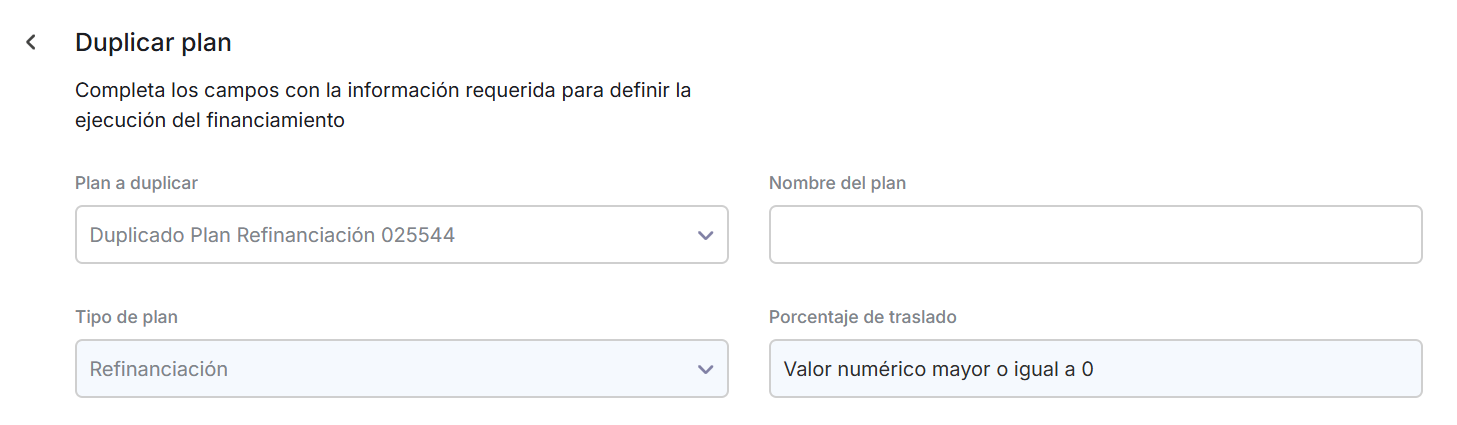The image size is (1457, 425).
Task: Open the Plan a duplicar dropdown
Action: coord(401,235)
